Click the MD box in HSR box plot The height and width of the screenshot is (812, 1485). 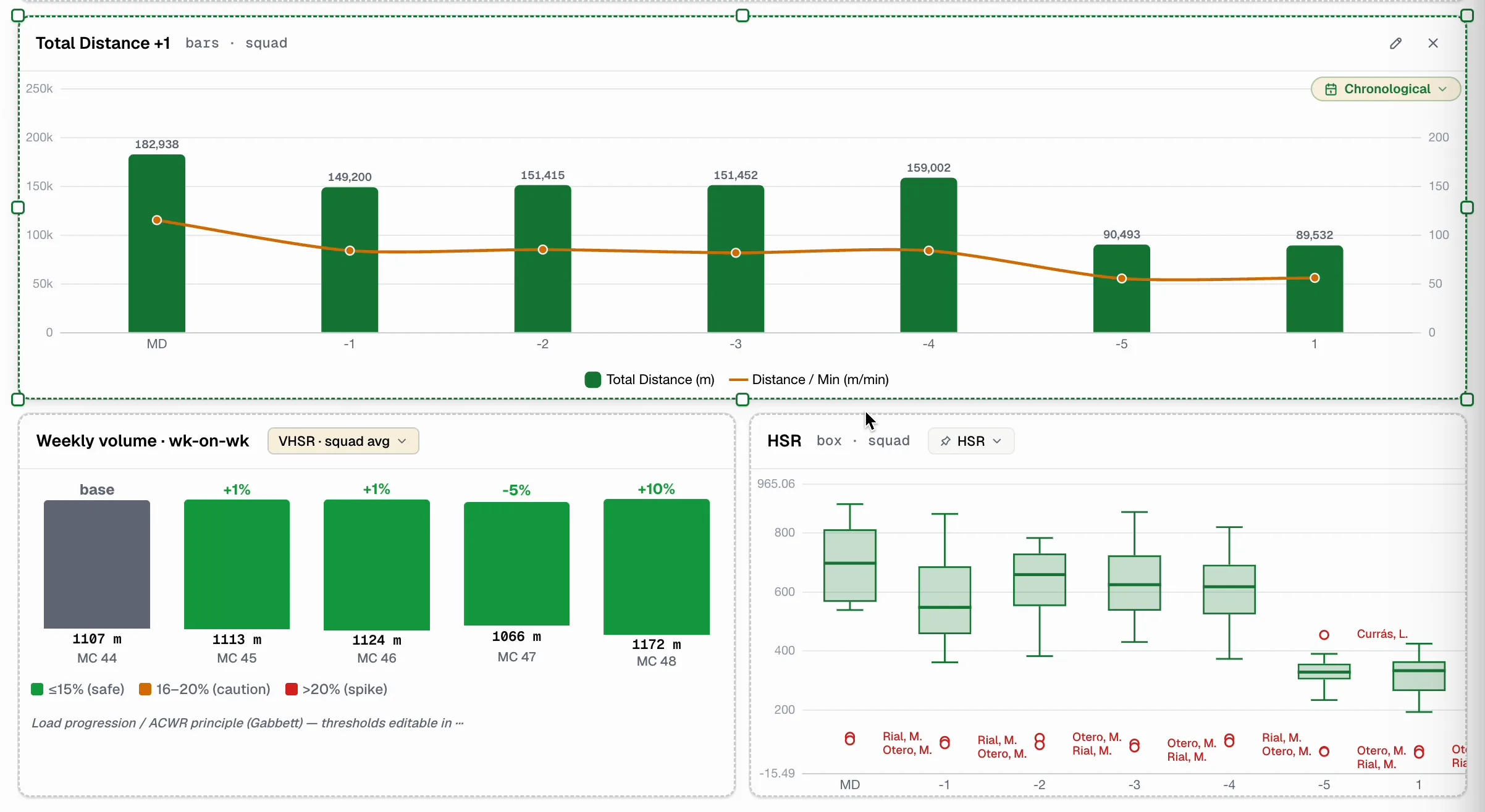[x=850, y=566]
